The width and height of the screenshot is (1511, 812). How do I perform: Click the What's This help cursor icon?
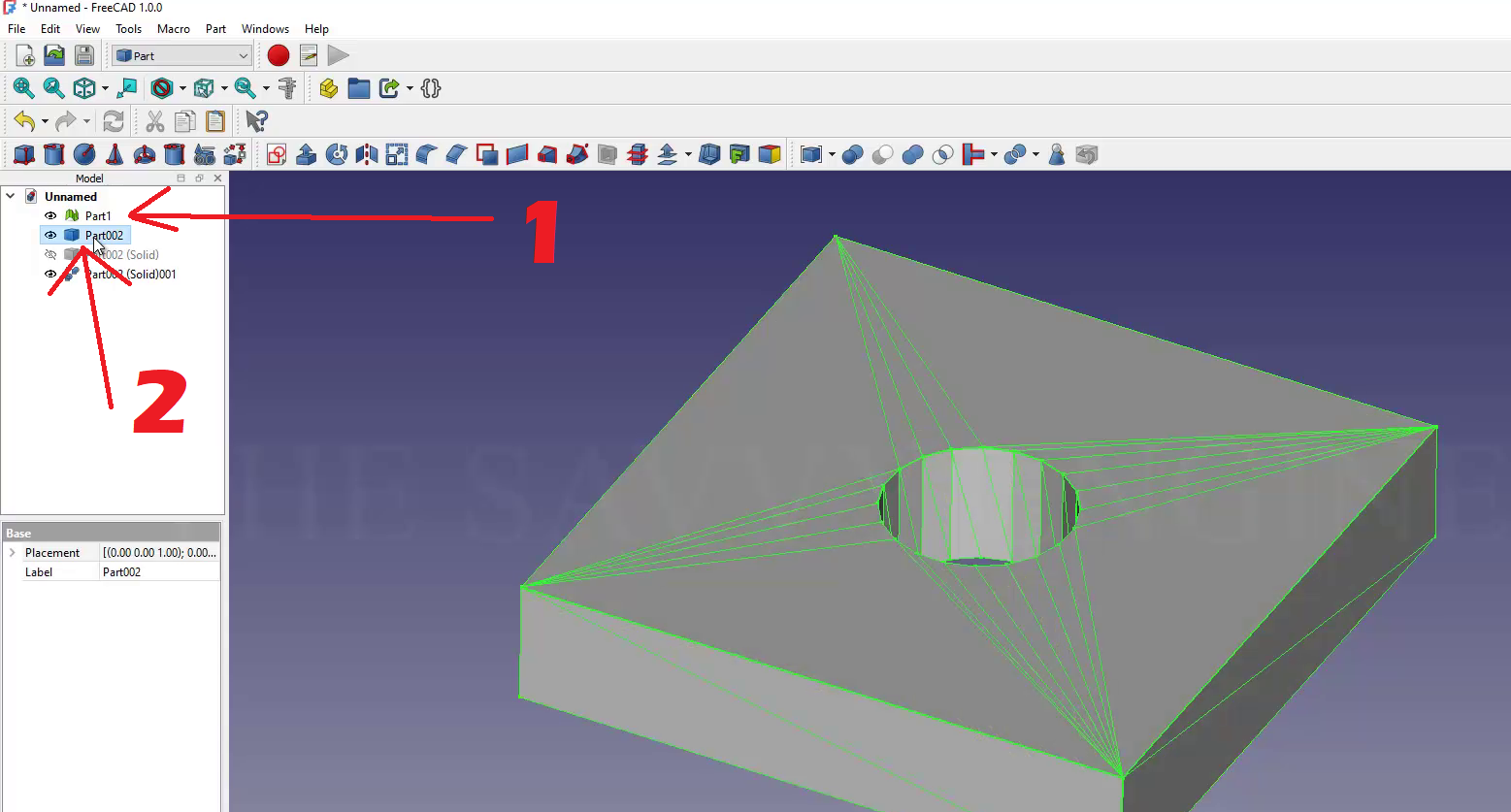pyautogui.click(x=256, y=121)
